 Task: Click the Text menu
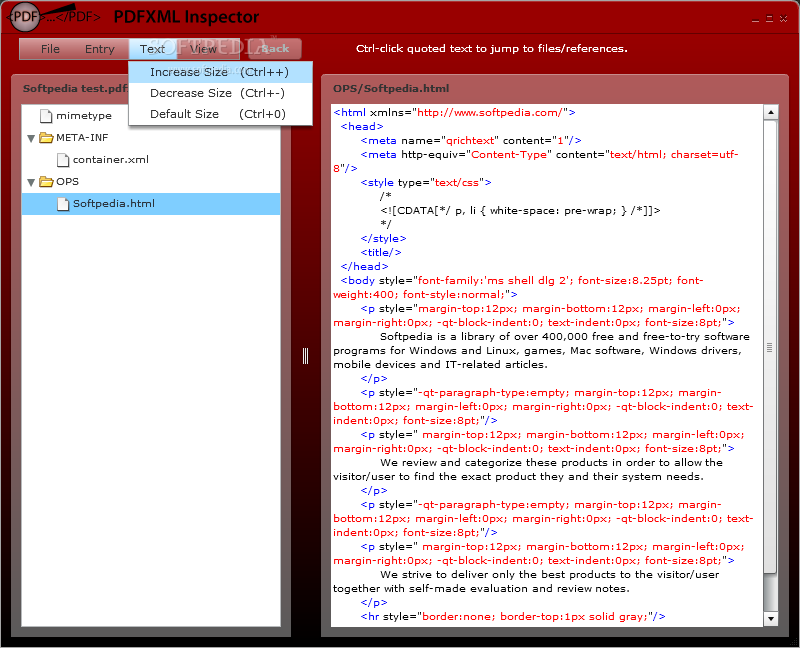click(x=153, y=49)
